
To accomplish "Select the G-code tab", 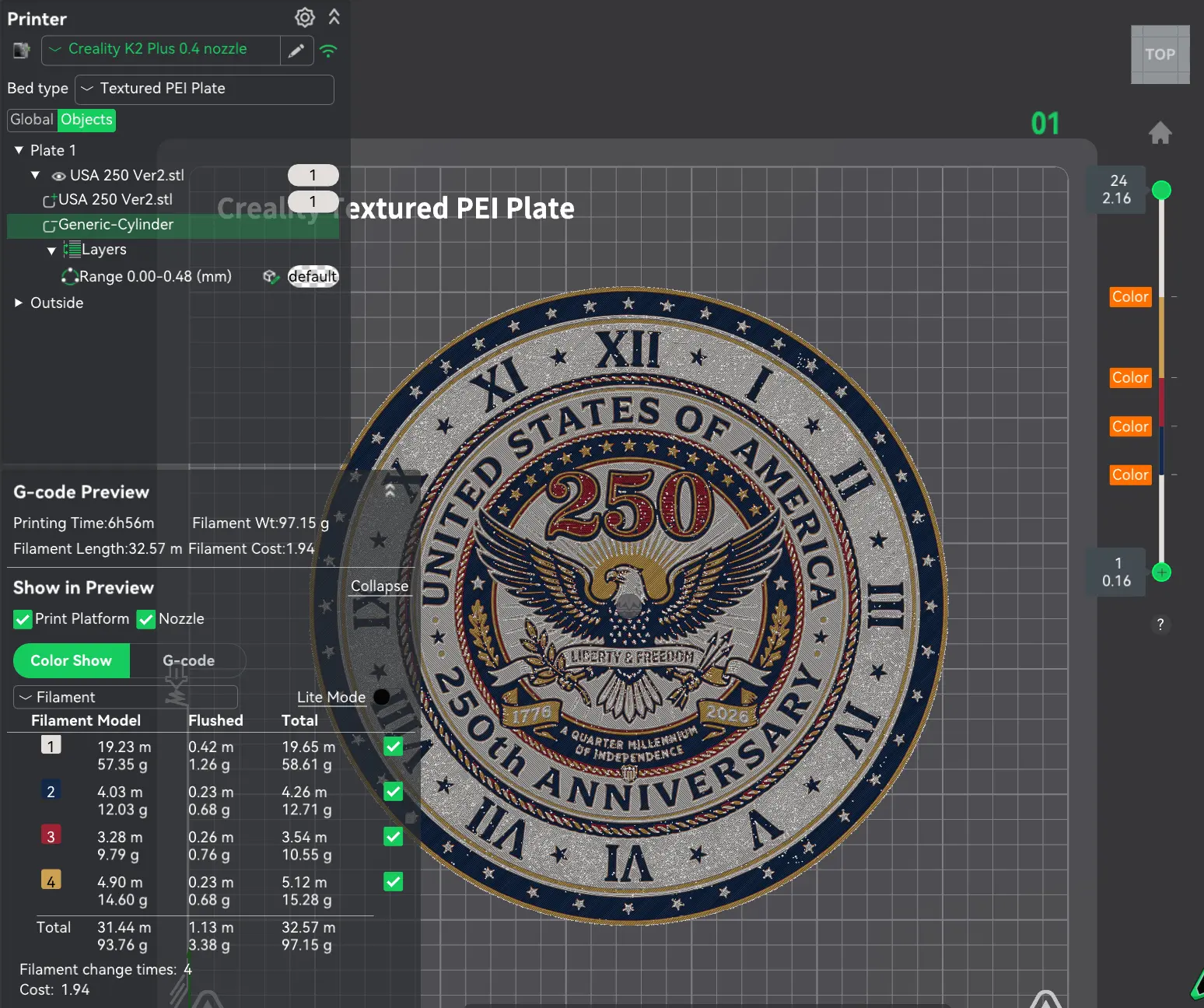I will pos(188,661).
